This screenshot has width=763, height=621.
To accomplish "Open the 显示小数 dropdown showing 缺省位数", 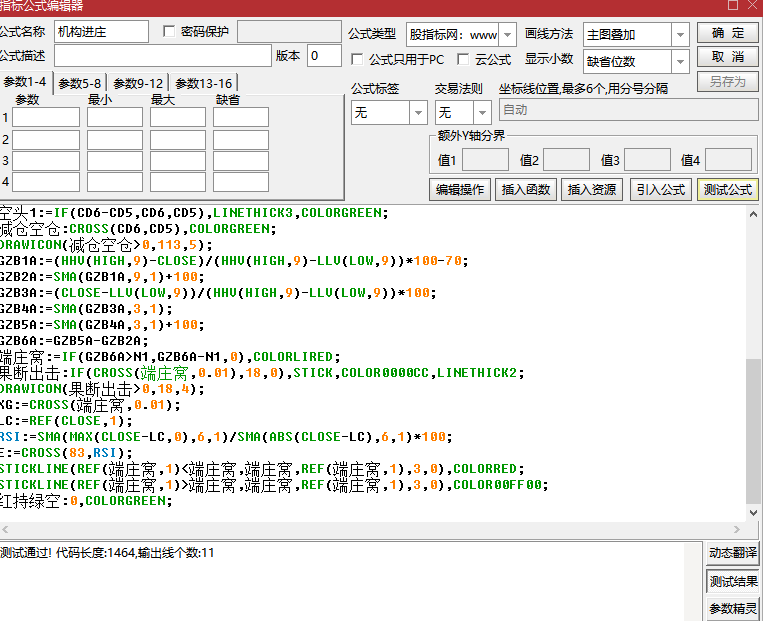I will (x=679, y=61).
